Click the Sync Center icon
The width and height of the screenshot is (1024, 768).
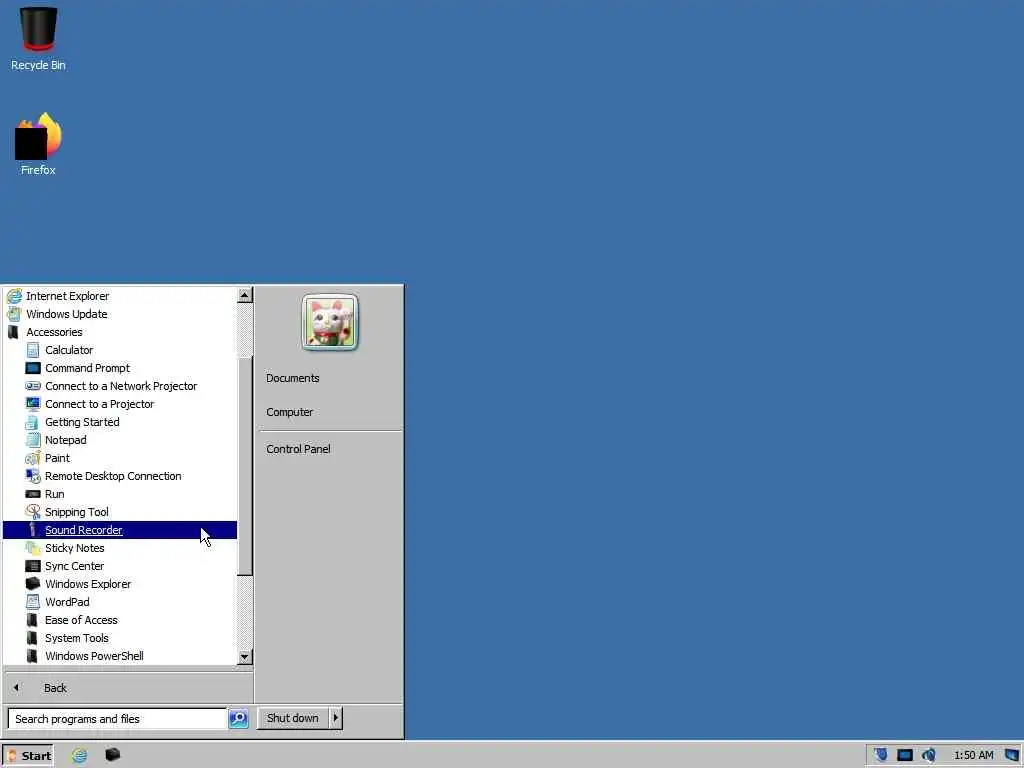[33, 566]
